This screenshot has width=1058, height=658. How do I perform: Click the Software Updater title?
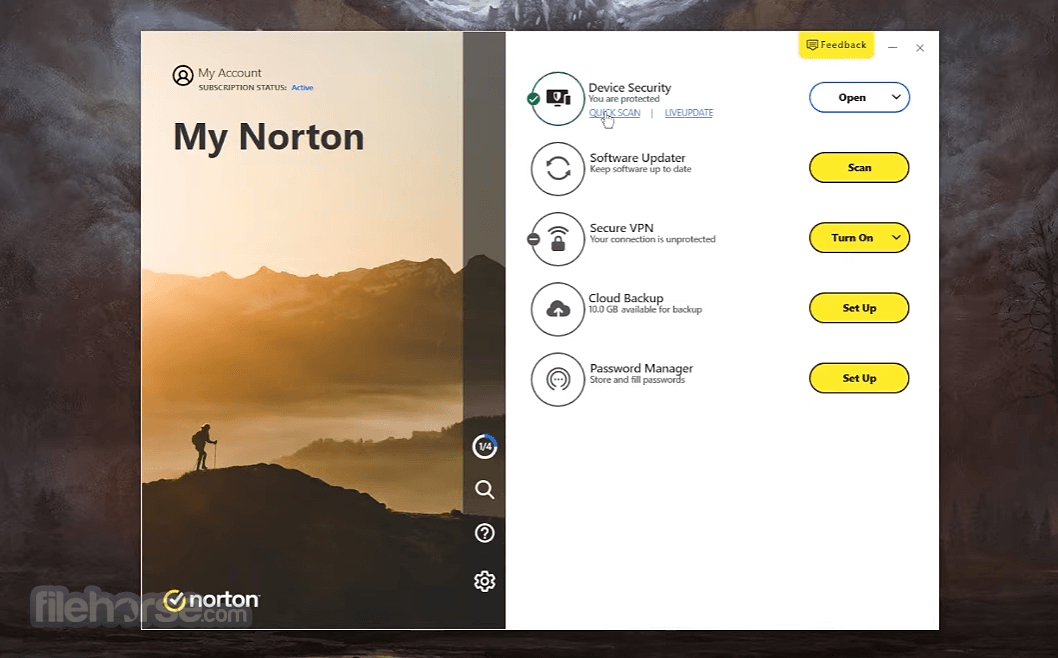click(x=637, y=157)
